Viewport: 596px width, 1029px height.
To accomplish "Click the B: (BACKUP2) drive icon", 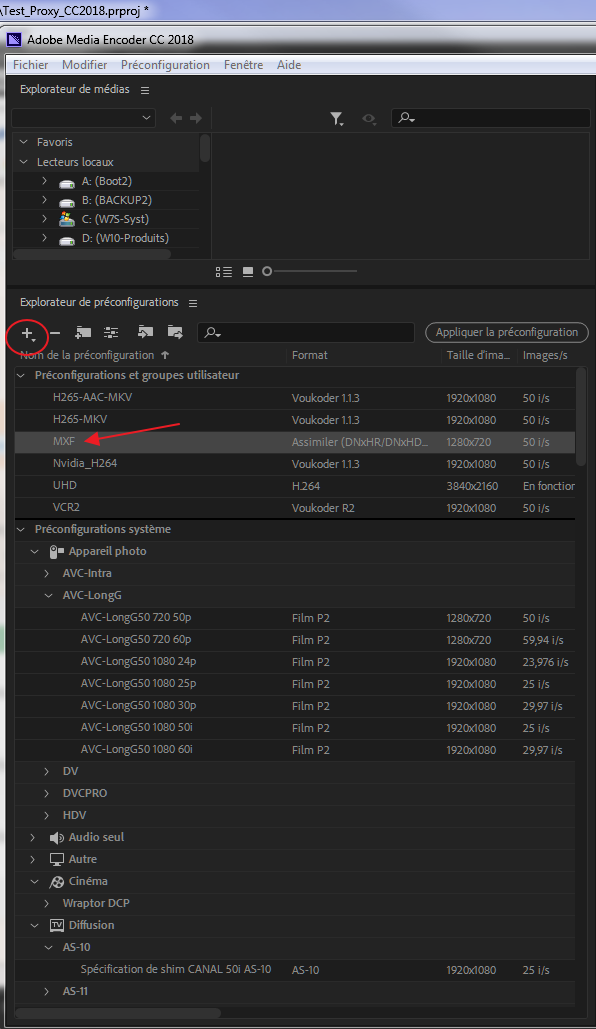I will pyautogui.click(x=67, y=201).
